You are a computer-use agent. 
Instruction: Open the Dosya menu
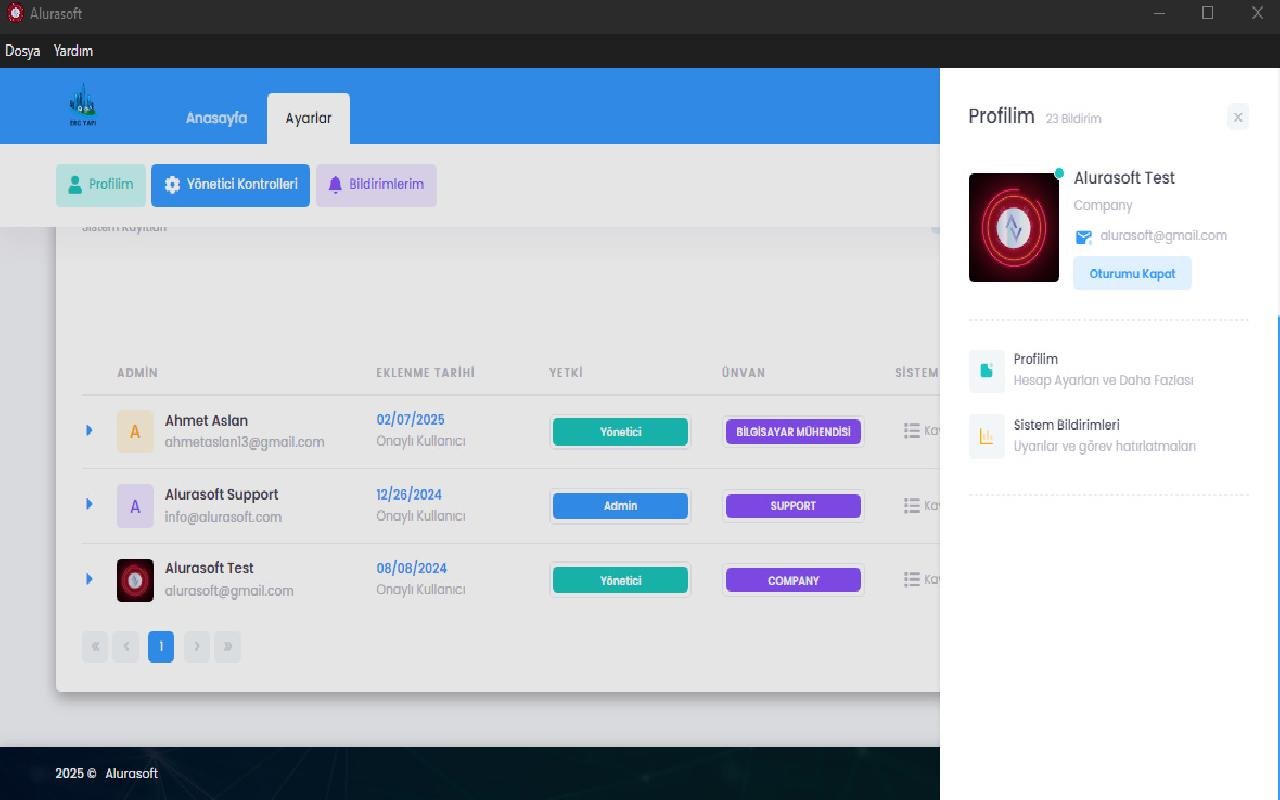coord(22,51)
